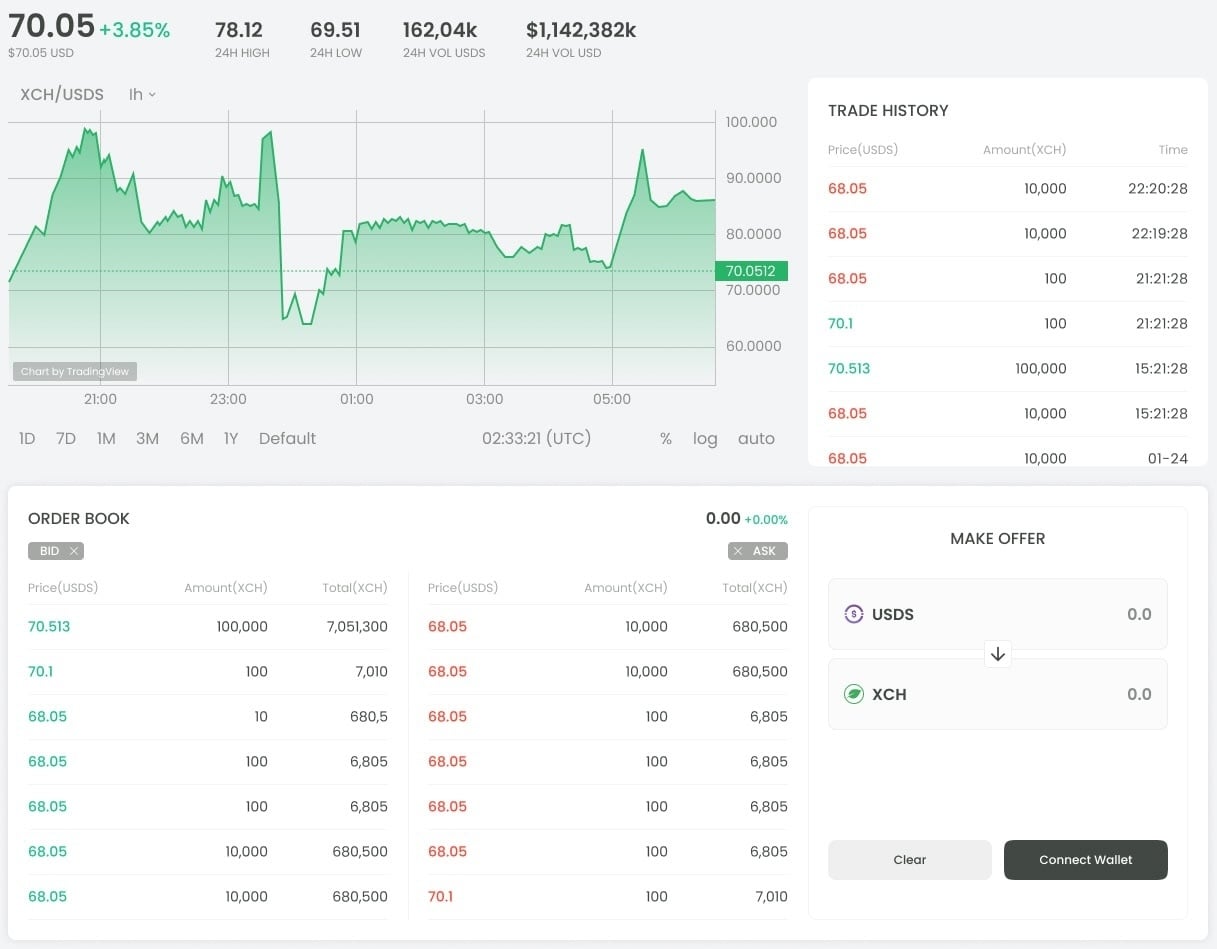Click the 0.00 order book spread value
Image resolution: width=1217 pixels, height=949 pixels.
[x=723, y=518]
